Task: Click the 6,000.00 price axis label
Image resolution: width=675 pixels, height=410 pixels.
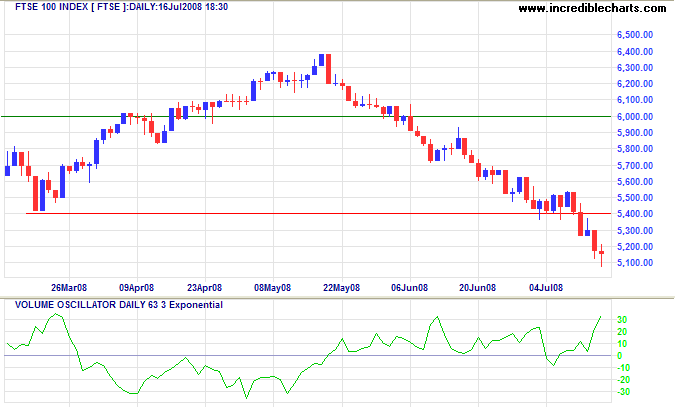Action: 635,117
